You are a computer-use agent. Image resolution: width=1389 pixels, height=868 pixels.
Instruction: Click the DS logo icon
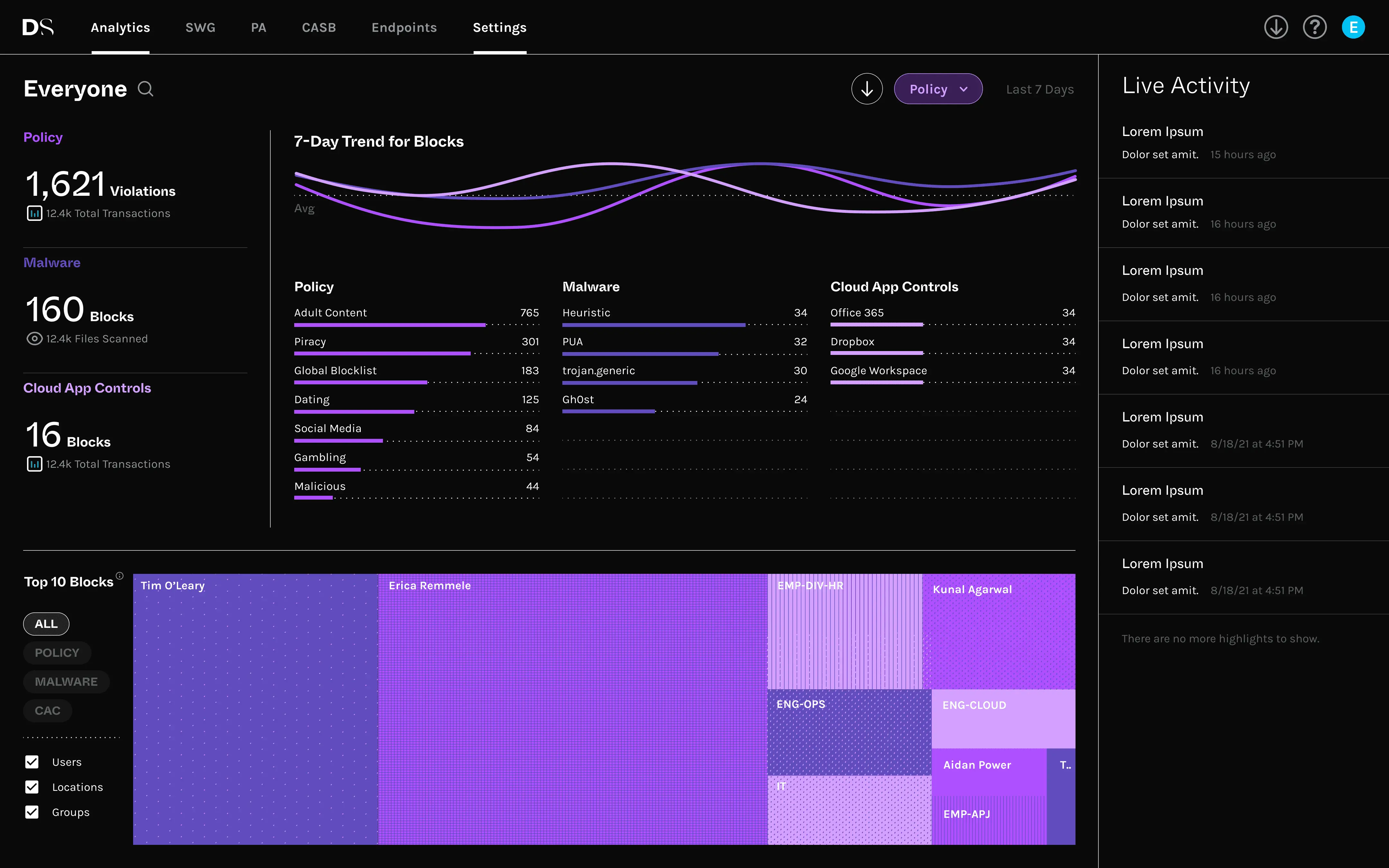coord(38,27)
